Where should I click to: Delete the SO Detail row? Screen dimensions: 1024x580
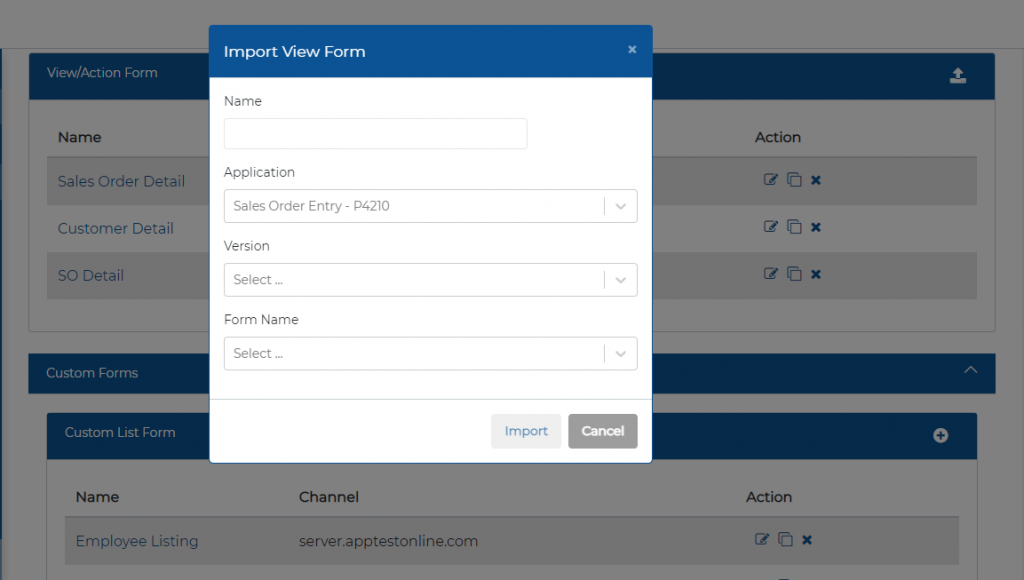point(816,274)
